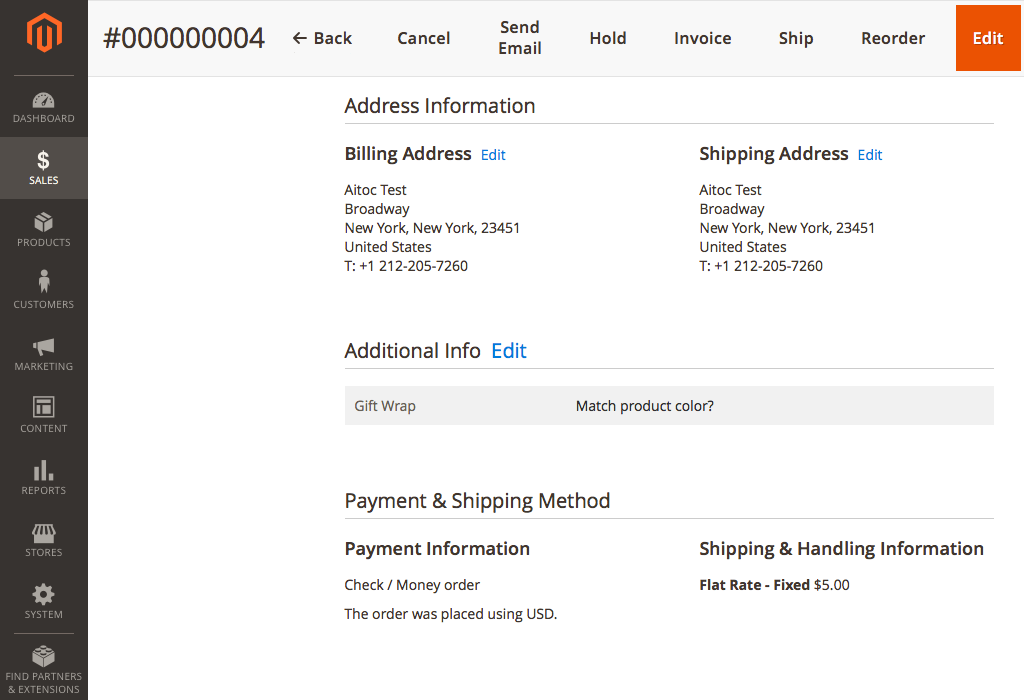Open the Content layout icon

[44, 407]
